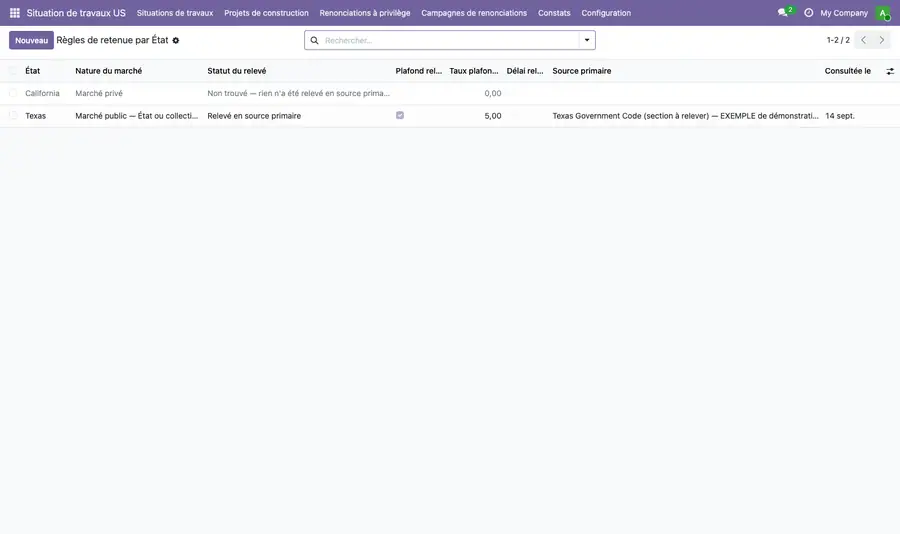Tick the select-all header checkbox
Screen dimensions: 900x534
coord(13,71)
